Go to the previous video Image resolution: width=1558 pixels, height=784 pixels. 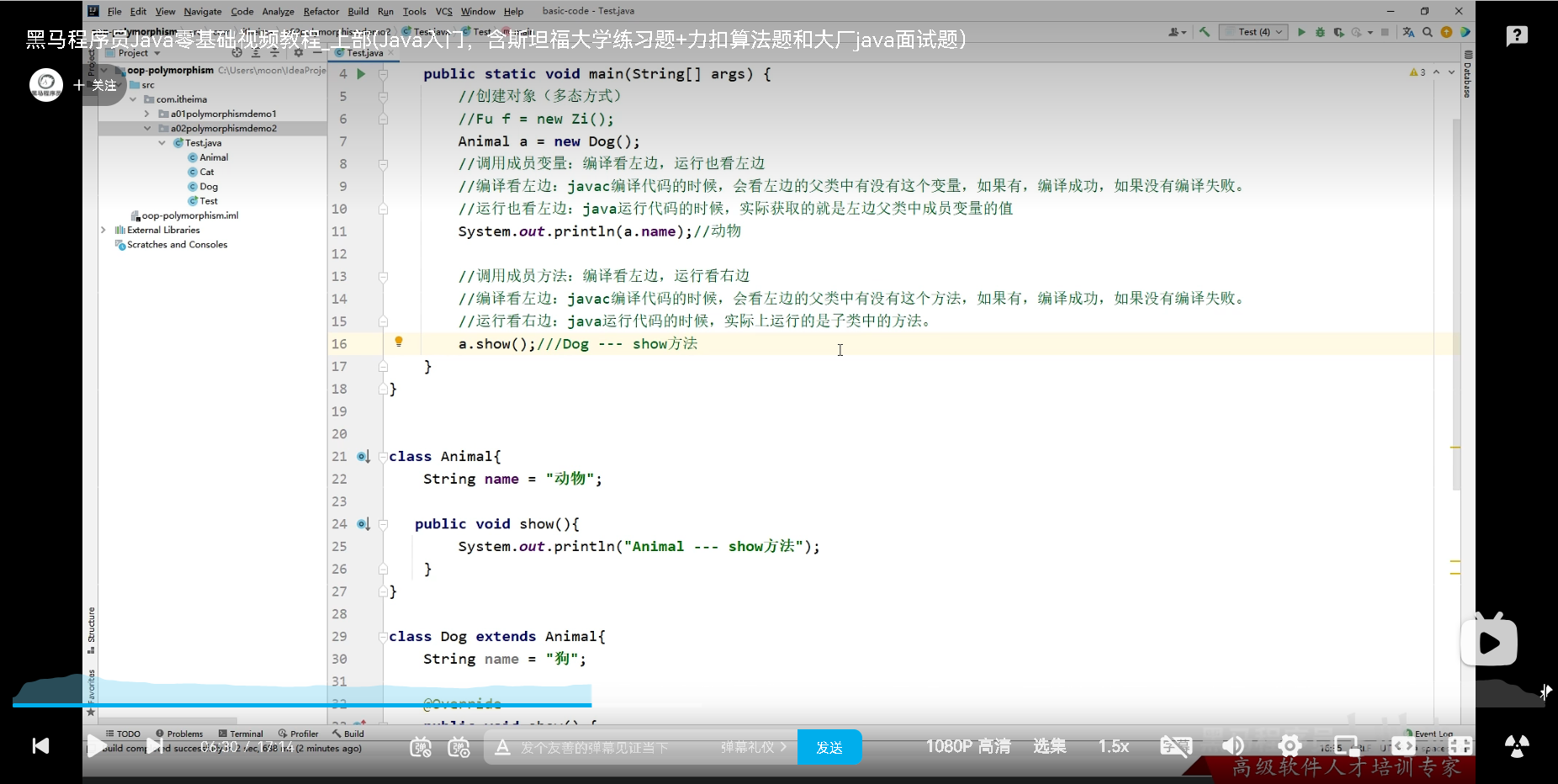pyautogui.click(x=40, y=746)
